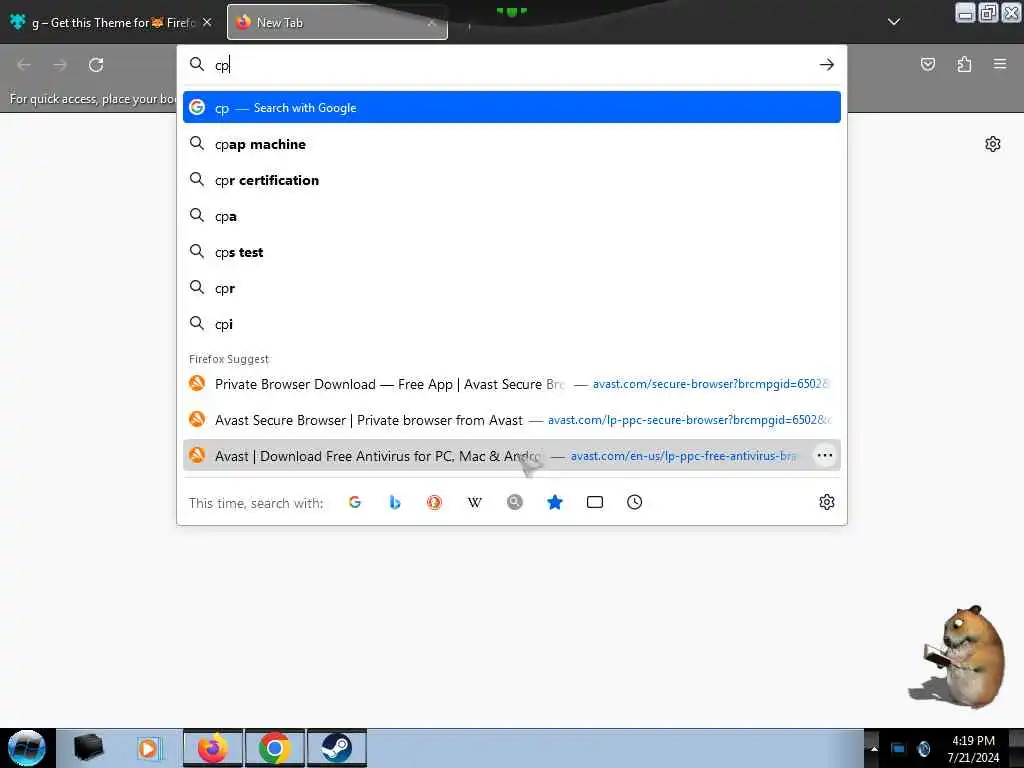Open the Save to Pocket icon
Screen dimensions: 1024x768
coord(927,64)
